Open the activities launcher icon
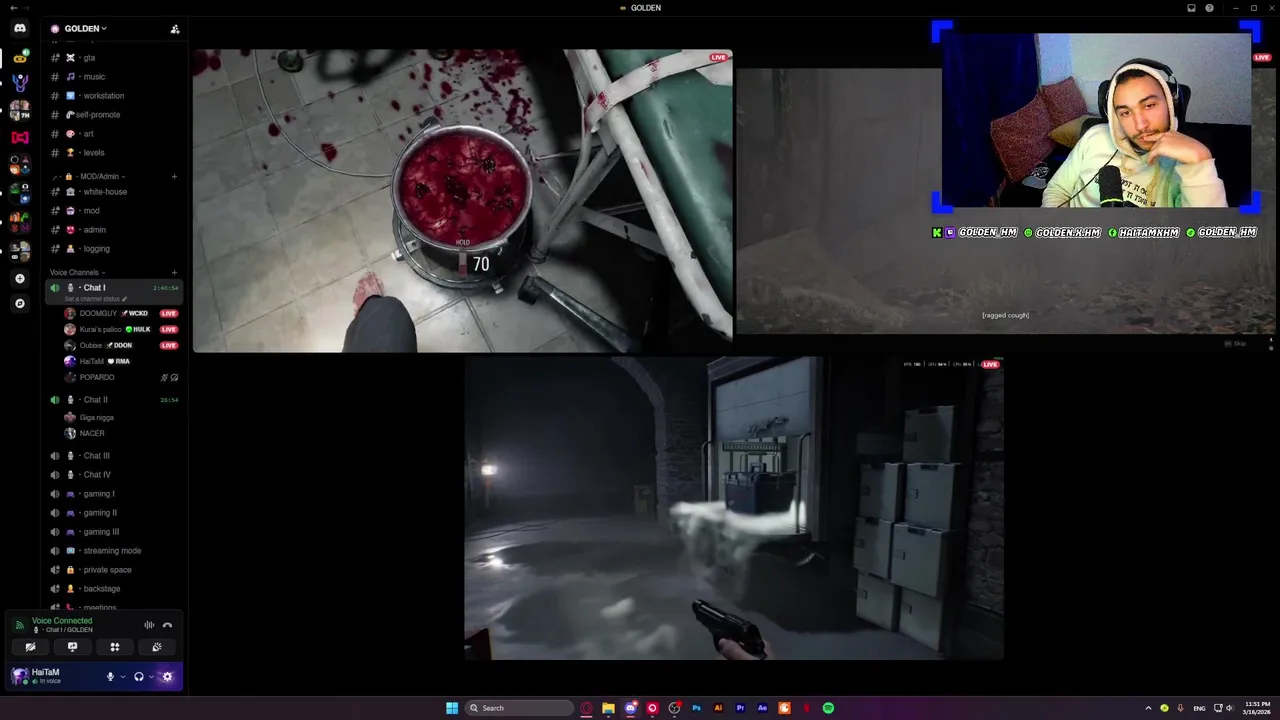Image resolution: width=1280 pixels, height=720 pixels. 114,647
